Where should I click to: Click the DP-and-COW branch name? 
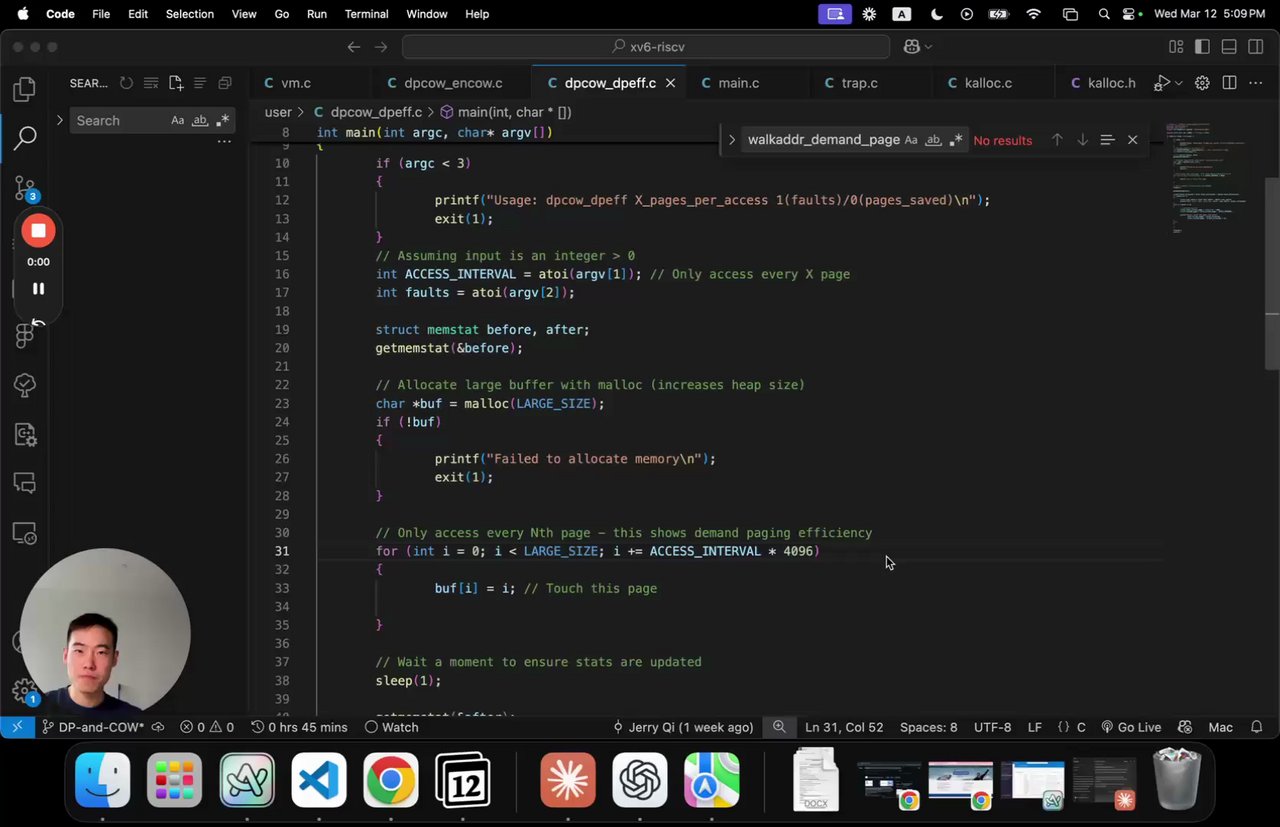pos(100,727)
